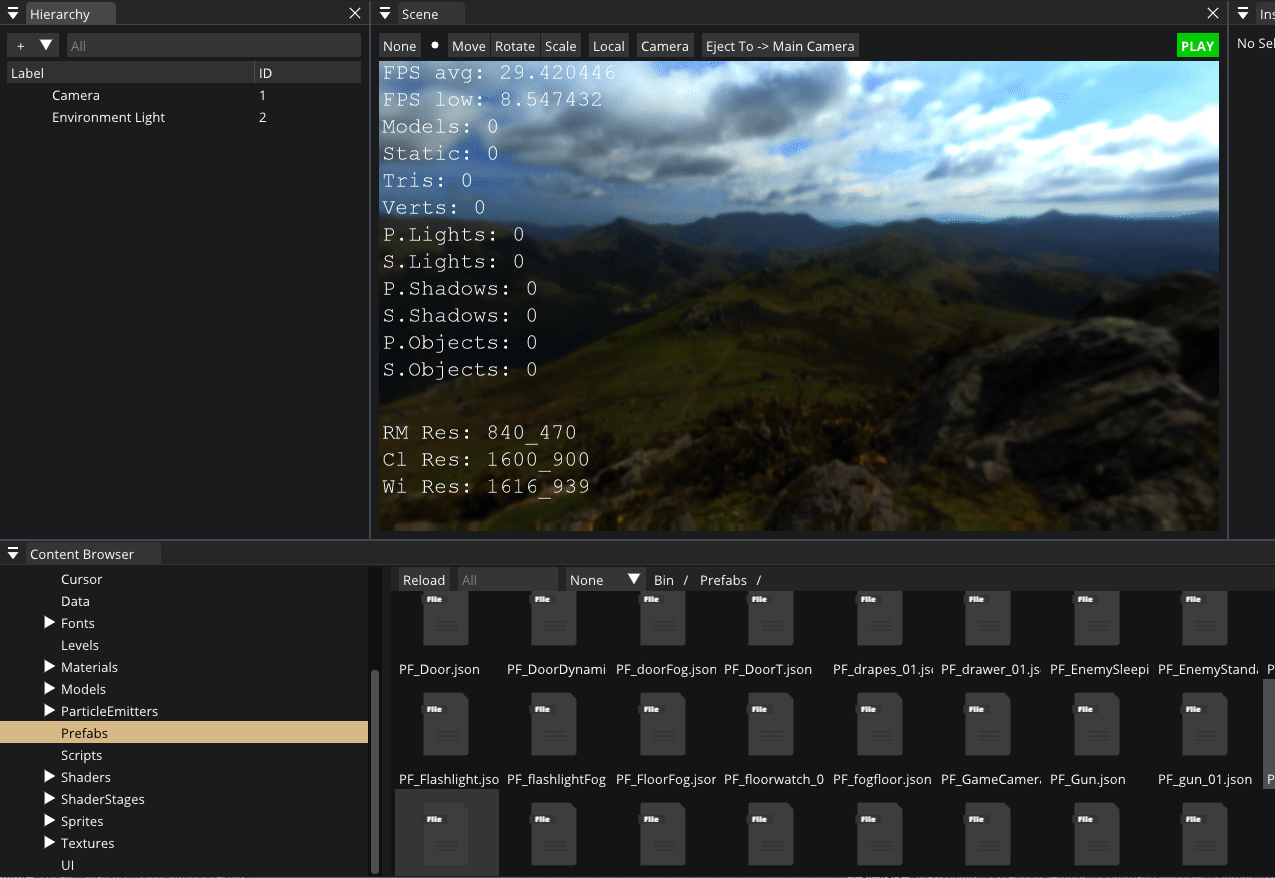Viewport: 1275px width, 878px height.
Task: Expand the Materials folder
Action: [x=50, y=667]
